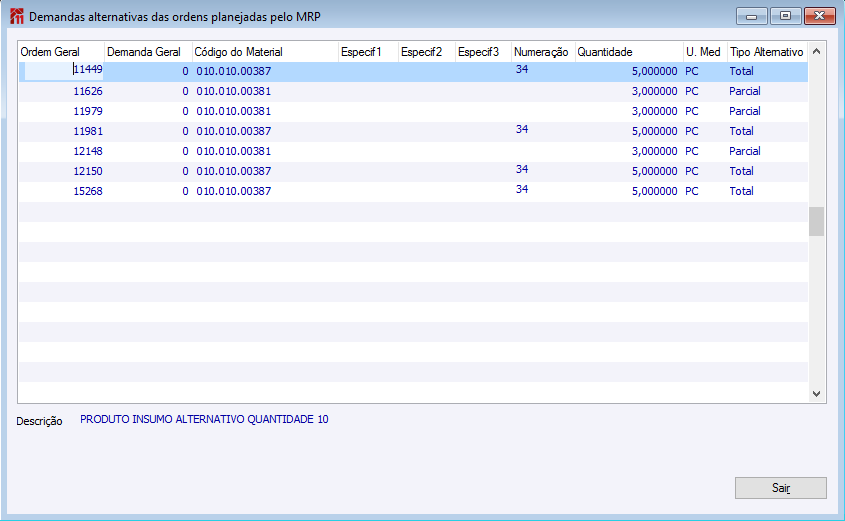Select order 11981 row
Image resolution: width=845 pixels, height=521 pixels.
(413, 131)
